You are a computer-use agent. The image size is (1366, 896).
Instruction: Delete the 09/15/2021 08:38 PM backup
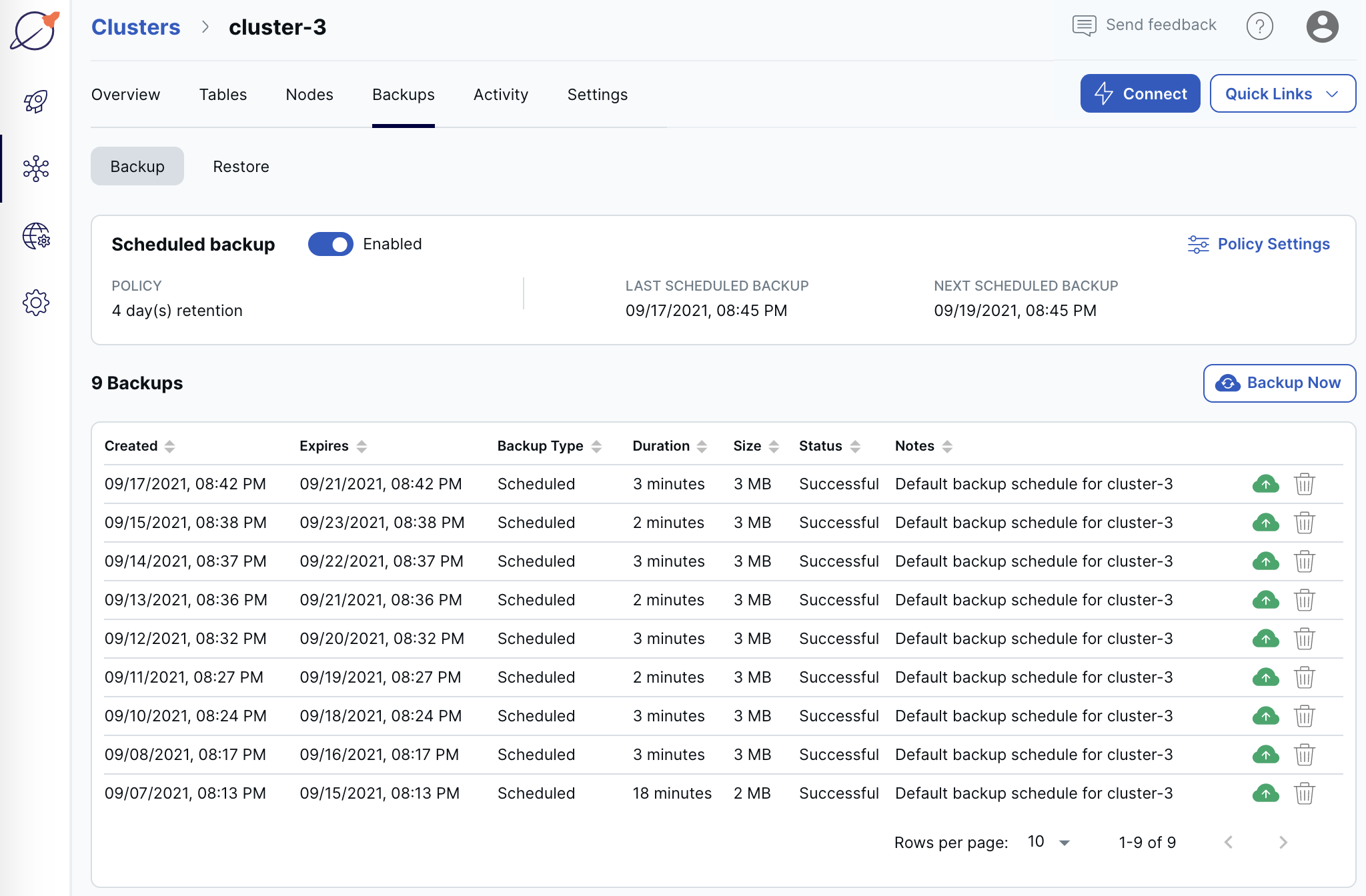[x=1304, y=523]
